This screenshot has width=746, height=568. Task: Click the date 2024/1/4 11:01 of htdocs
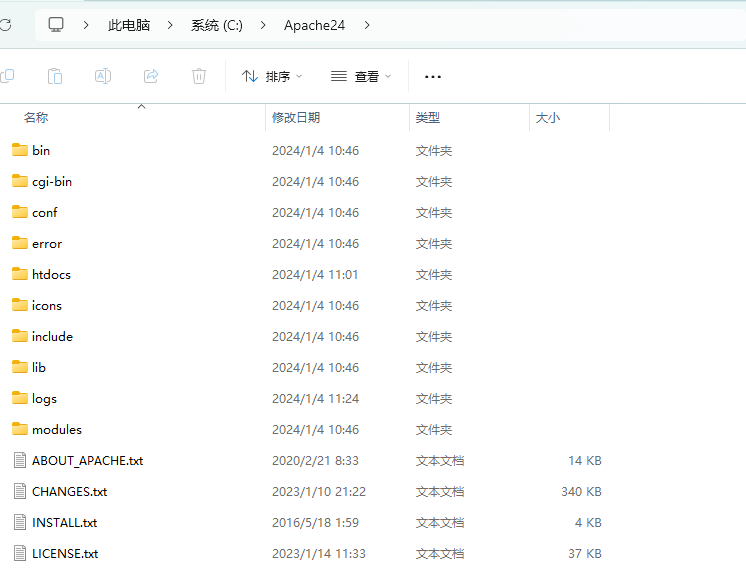(x=314, y=274)
